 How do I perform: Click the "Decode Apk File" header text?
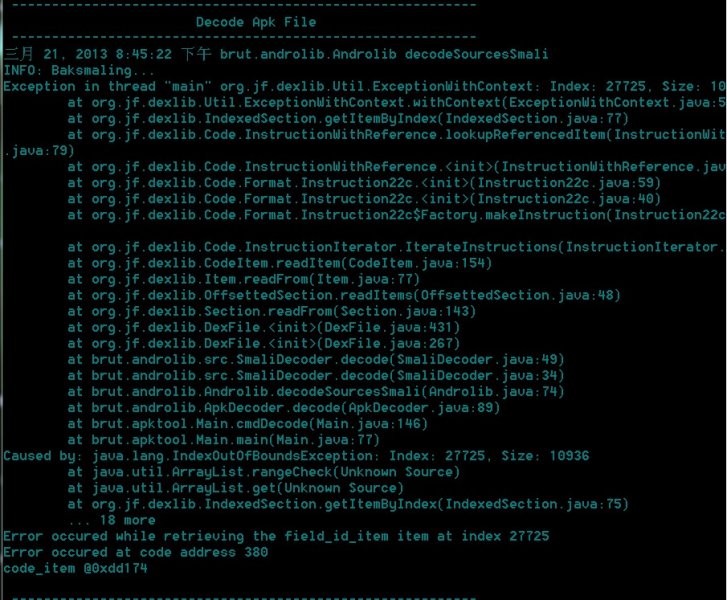[x=254, y=21]
